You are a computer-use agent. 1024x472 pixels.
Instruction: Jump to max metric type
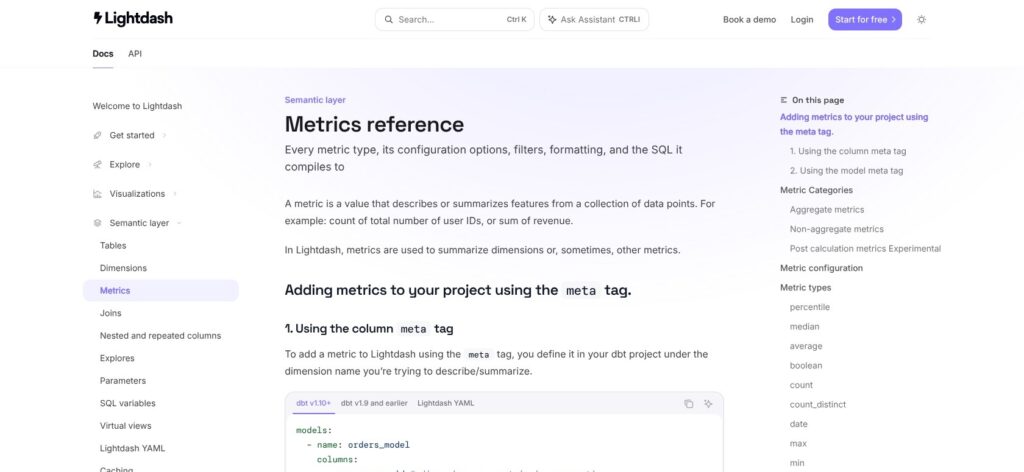798,444
